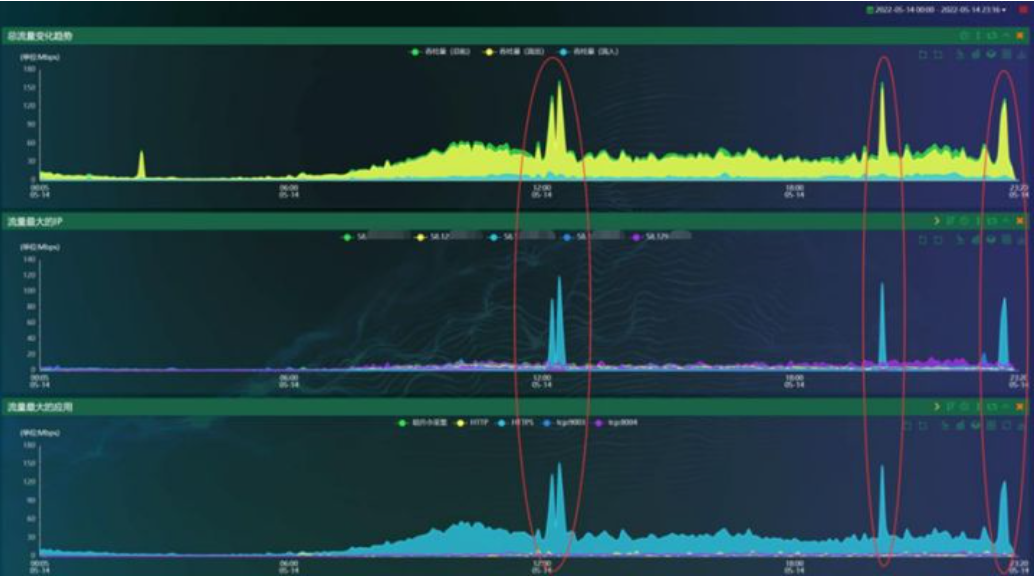Toggle stacked view in 总流量变化趋势 chart toolbox
The width and height of the screenshot is (1035, 577).
991,54
